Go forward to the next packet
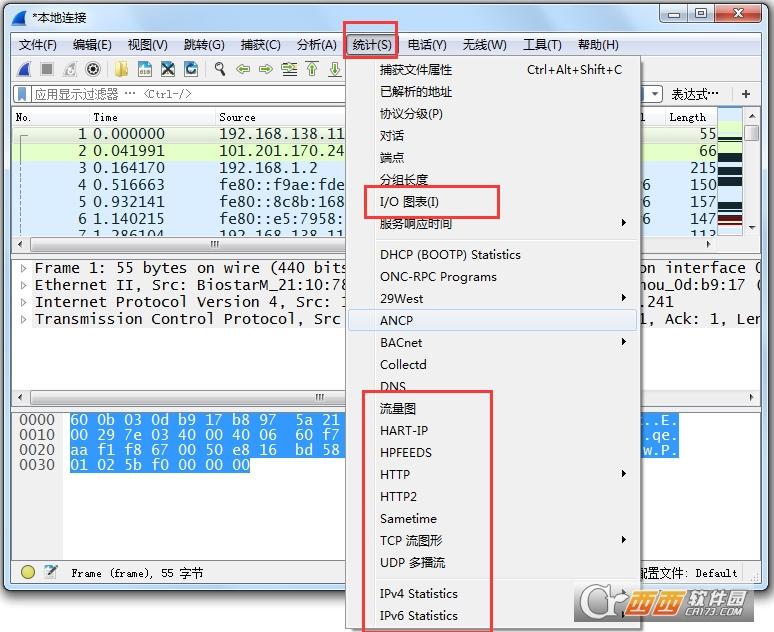 tap(266, 69)
